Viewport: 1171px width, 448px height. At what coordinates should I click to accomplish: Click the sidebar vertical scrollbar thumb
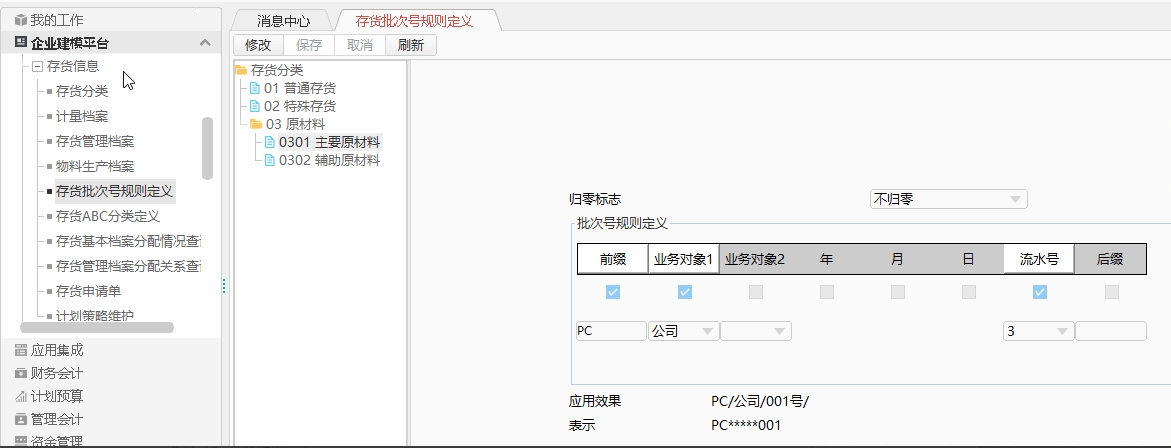click(x=208, y=148)
